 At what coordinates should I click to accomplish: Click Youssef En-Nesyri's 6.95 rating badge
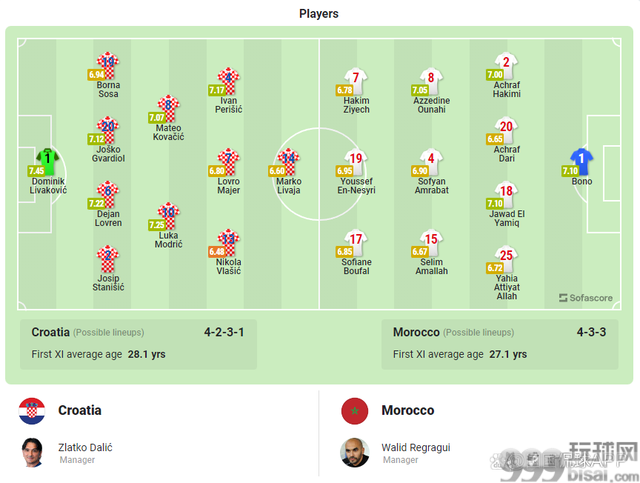coord(344,171)
